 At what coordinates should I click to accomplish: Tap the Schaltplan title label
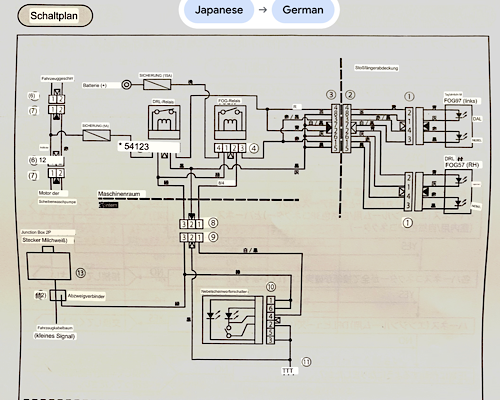point(54,16)
